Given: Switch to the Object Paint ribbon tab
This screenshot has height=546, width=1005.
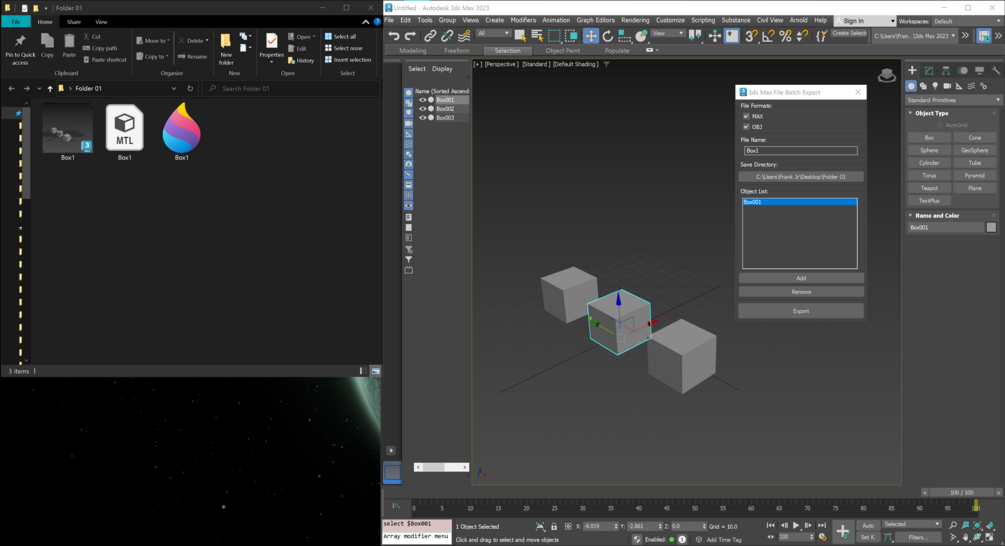Looking at the screenshot, I should (x=563, y=51).
